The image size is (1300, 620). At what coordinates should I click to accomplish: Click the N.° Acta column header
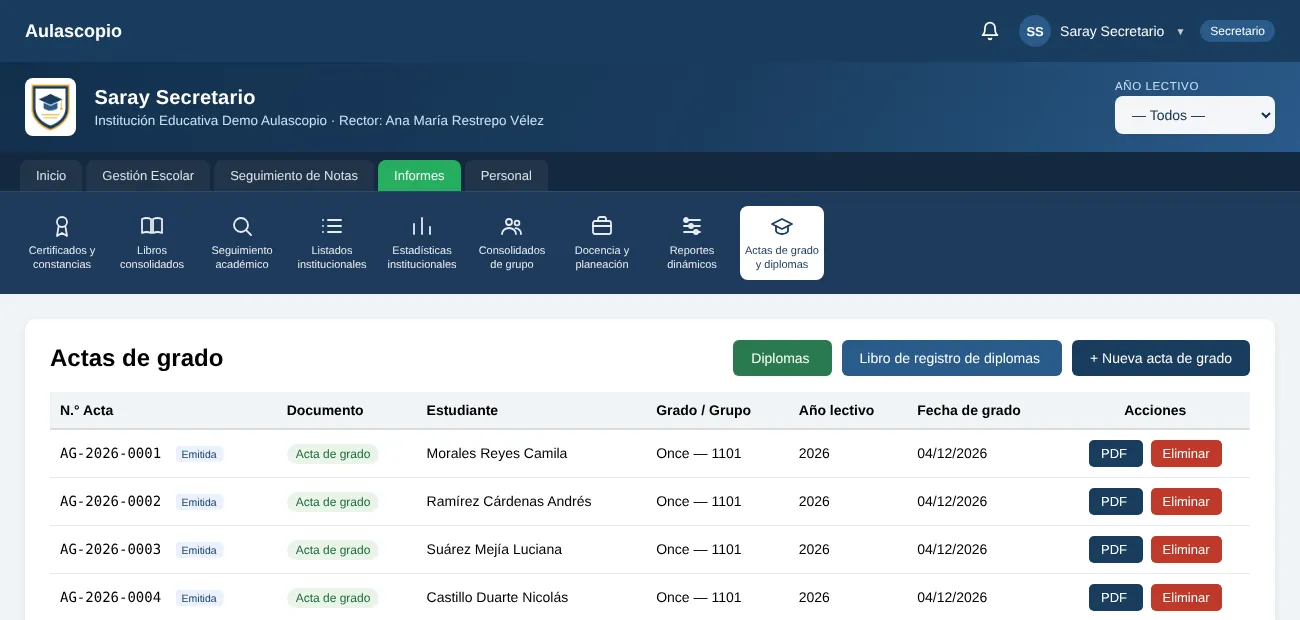pyautogui.click(x=87, y=410)
